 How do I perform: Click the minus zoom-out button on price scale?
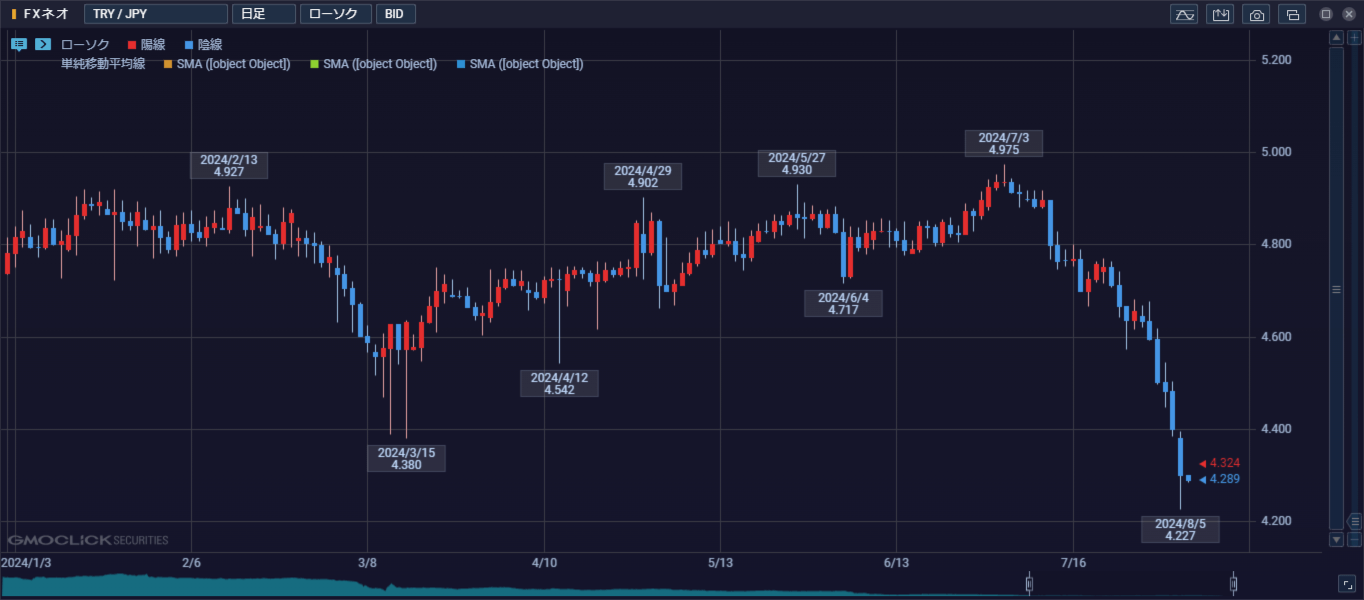tap(1354, 539)
